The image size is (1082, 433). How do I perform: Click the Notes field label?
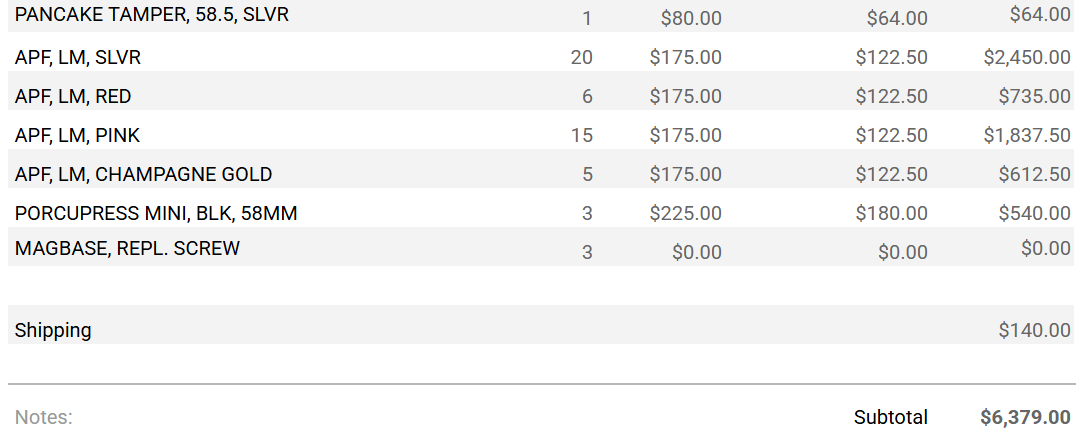click(x=44, y=417)
